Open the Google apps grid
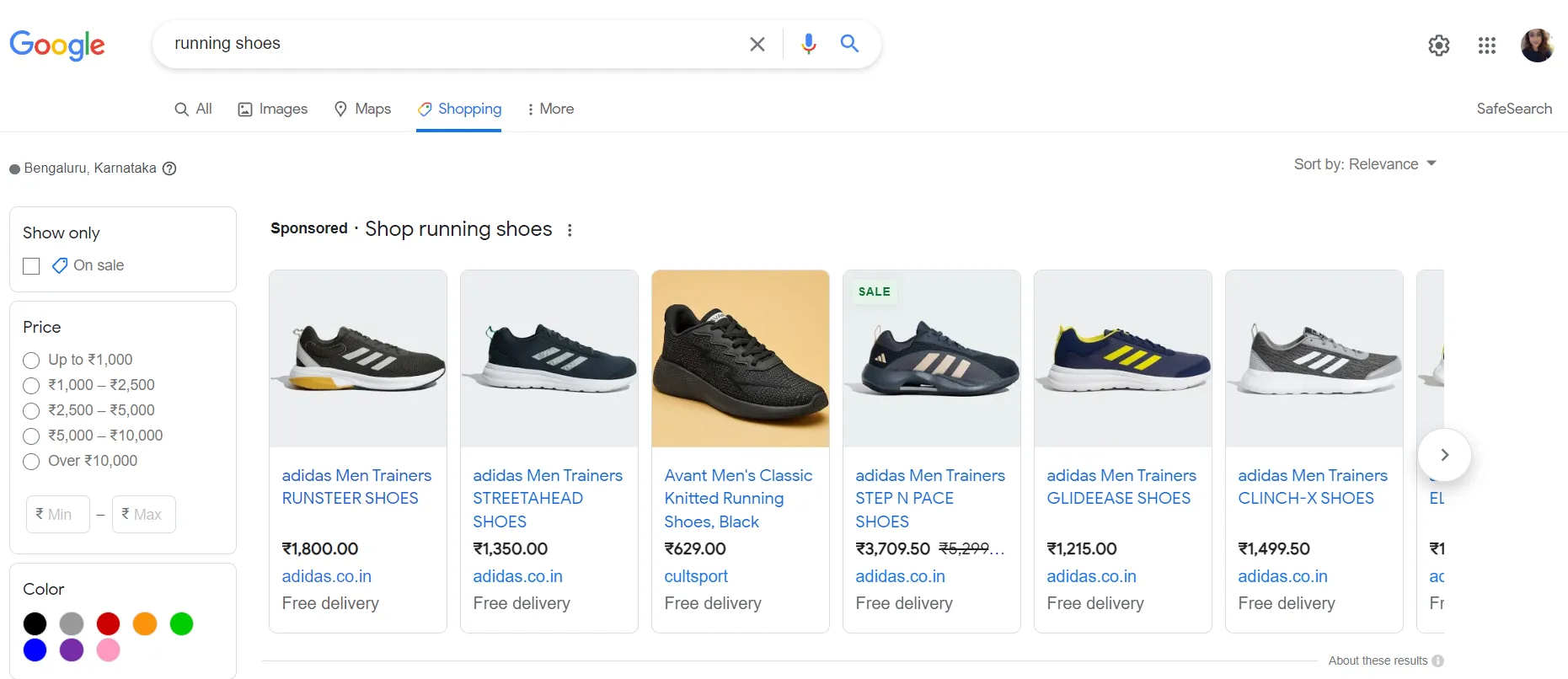 point(1487,45)
